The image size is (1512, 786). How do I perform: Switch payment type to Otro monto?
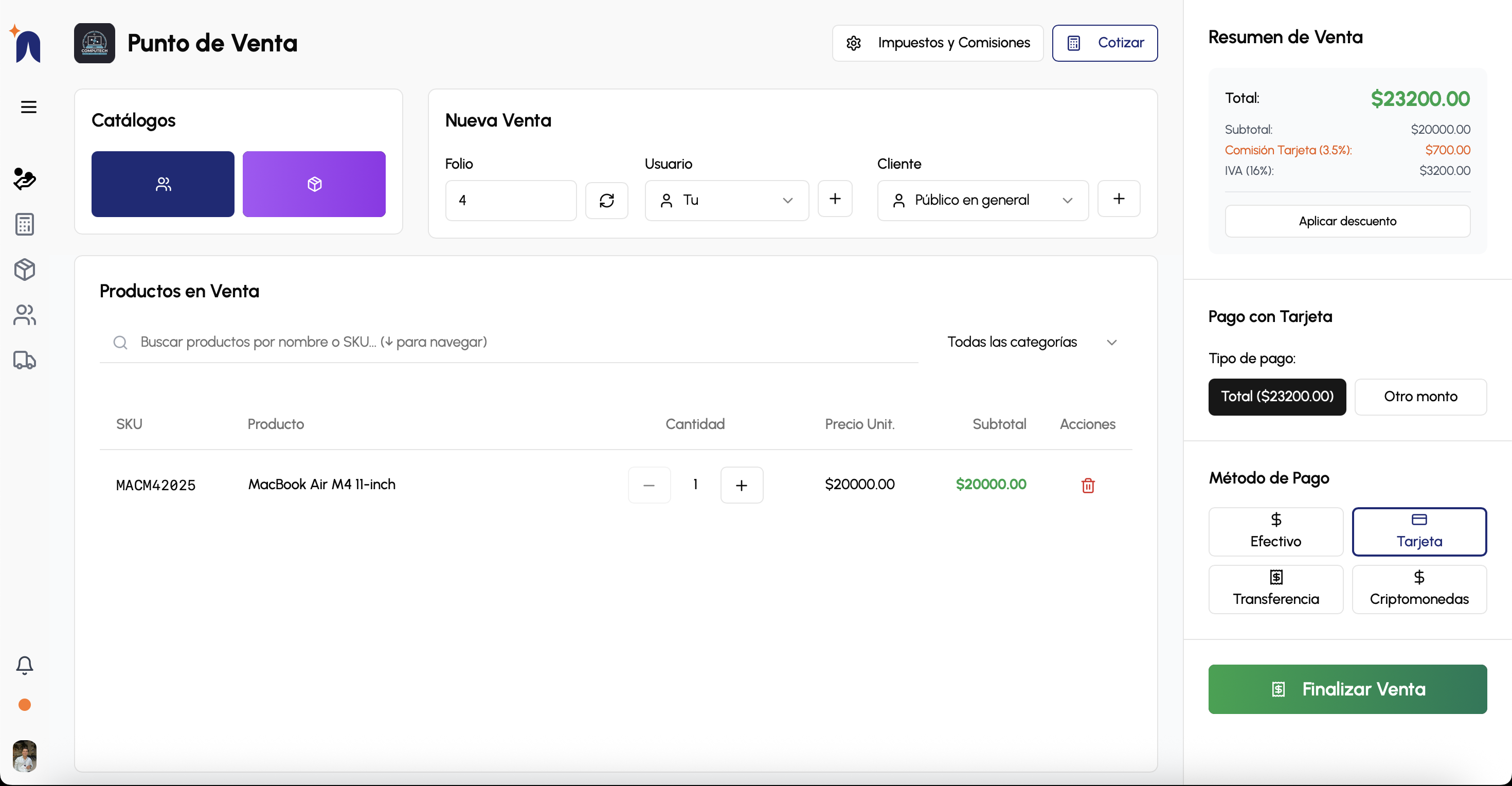(x=1420, y=397)
